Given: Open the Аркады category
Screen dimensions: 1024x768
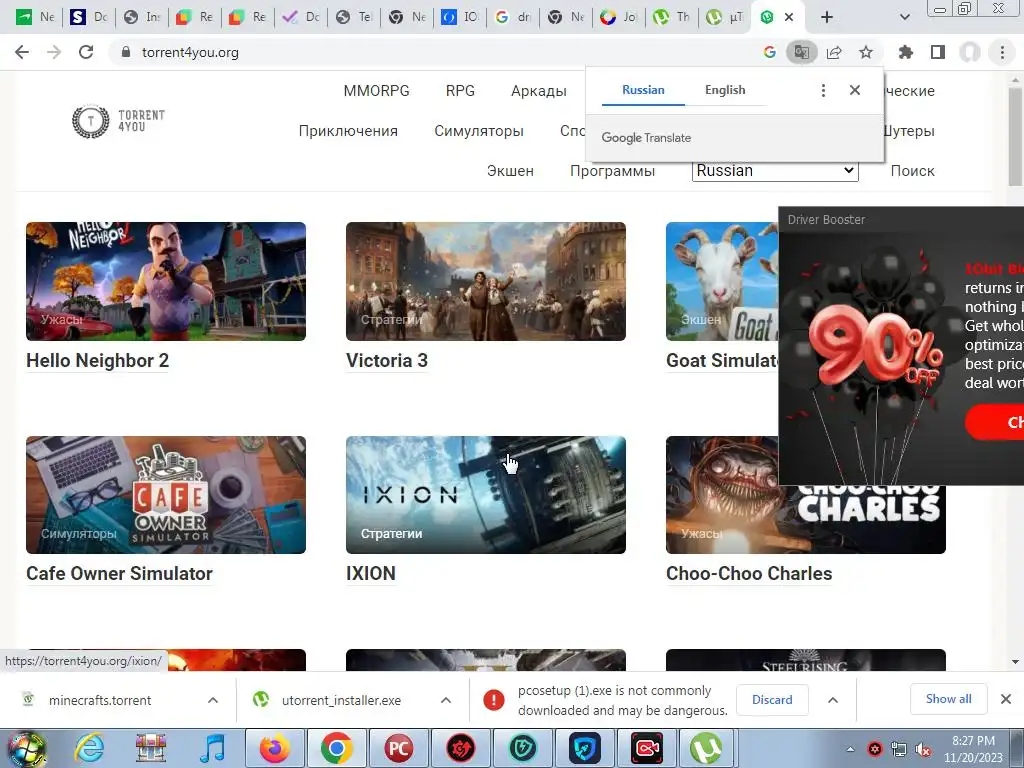Looking at the screenshot, I should 539,91.
